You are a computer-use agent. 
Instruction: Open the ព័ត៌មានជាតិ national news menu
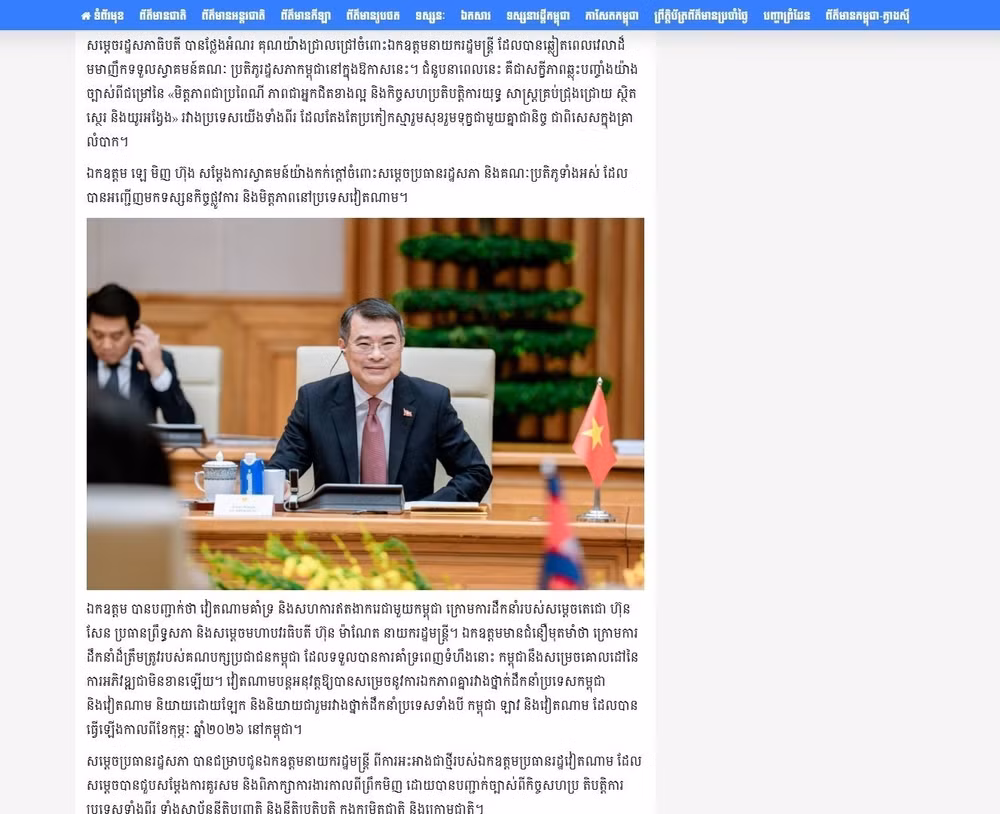(x=163, y=15)
